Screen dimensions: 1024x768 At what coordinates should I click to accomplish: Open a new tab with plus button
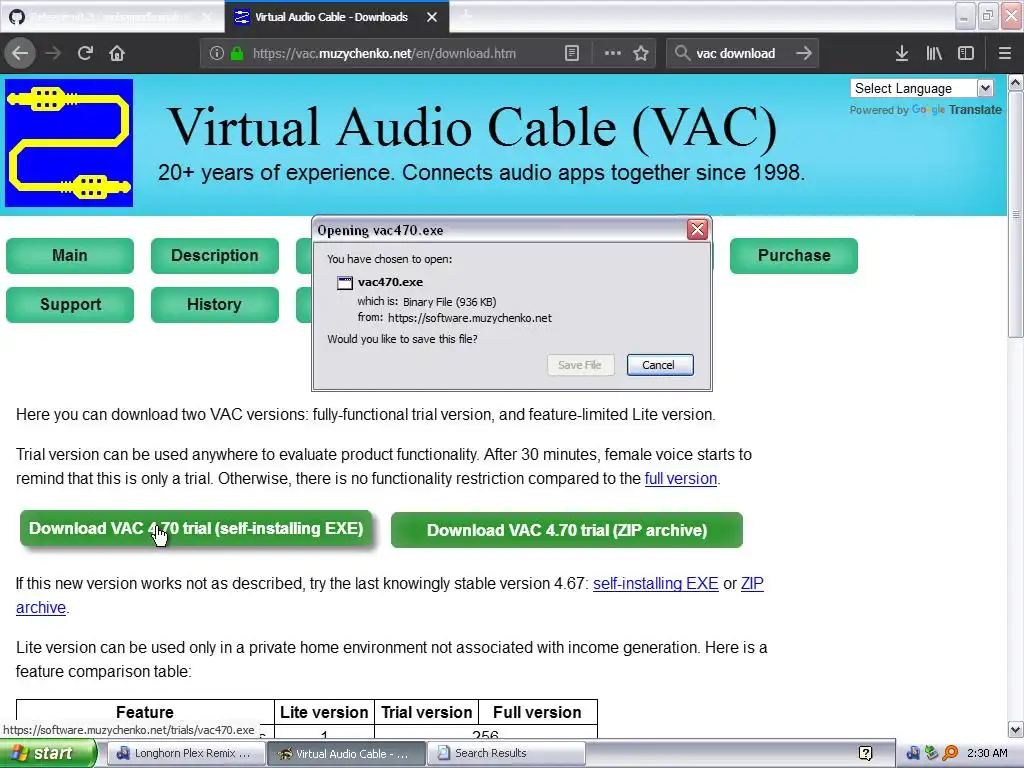point(466,16)
